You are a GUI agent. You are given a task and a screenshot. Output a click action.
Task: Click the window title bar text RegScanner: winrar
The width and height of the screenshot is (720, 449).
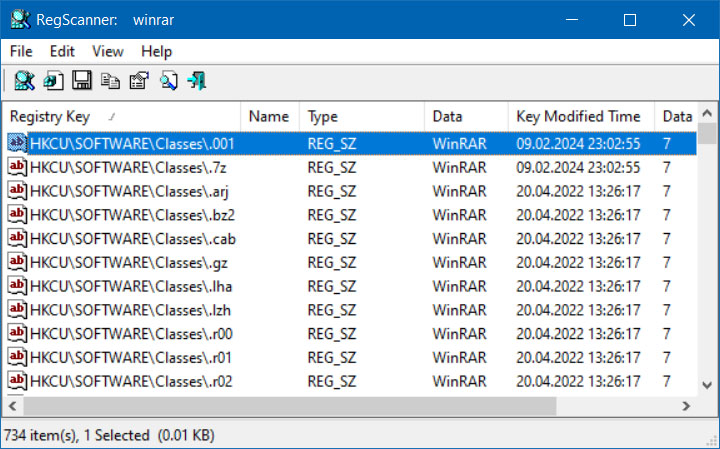[105, 20]
